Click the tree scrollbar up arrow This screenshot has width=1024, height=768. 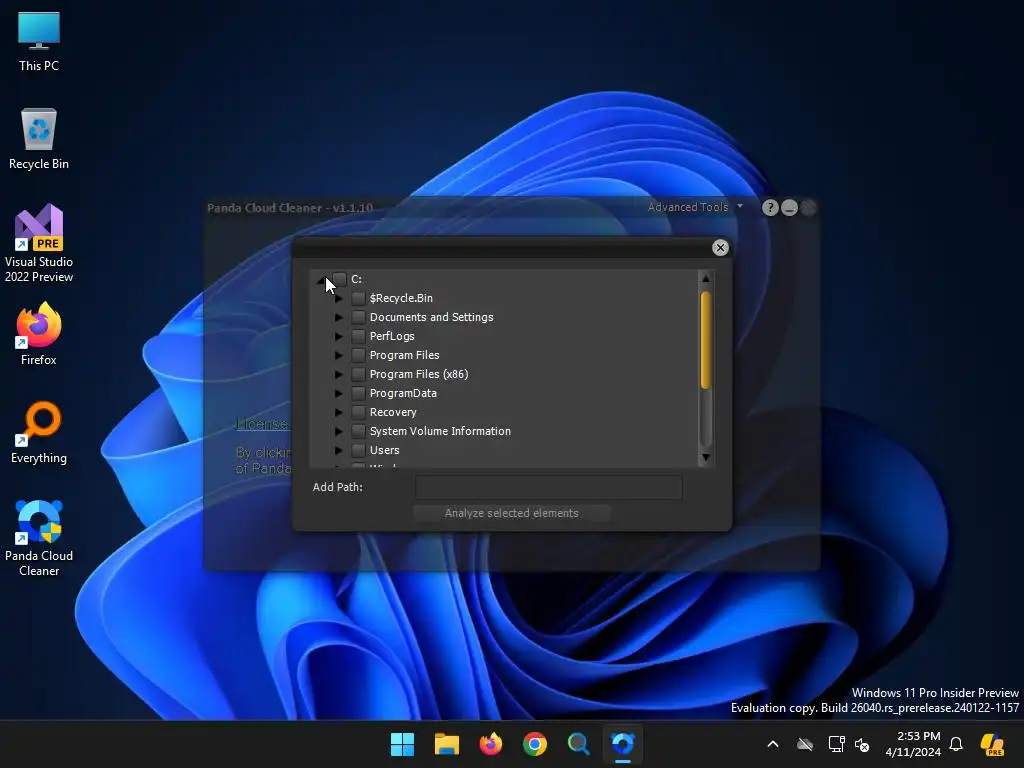point(705,279)
